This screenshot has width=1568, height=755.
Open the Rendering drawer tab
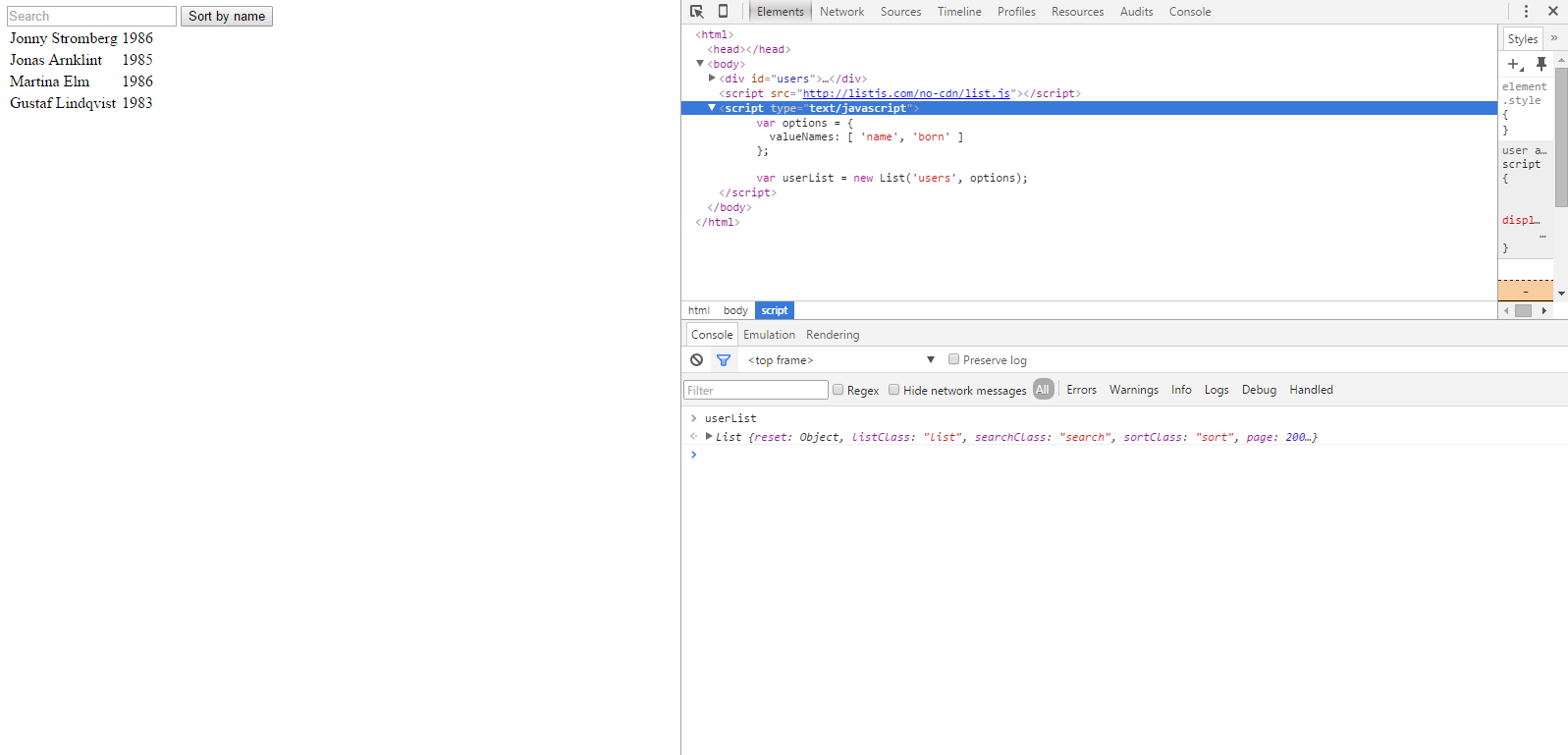pyautogui.click(x=833, y=335)
